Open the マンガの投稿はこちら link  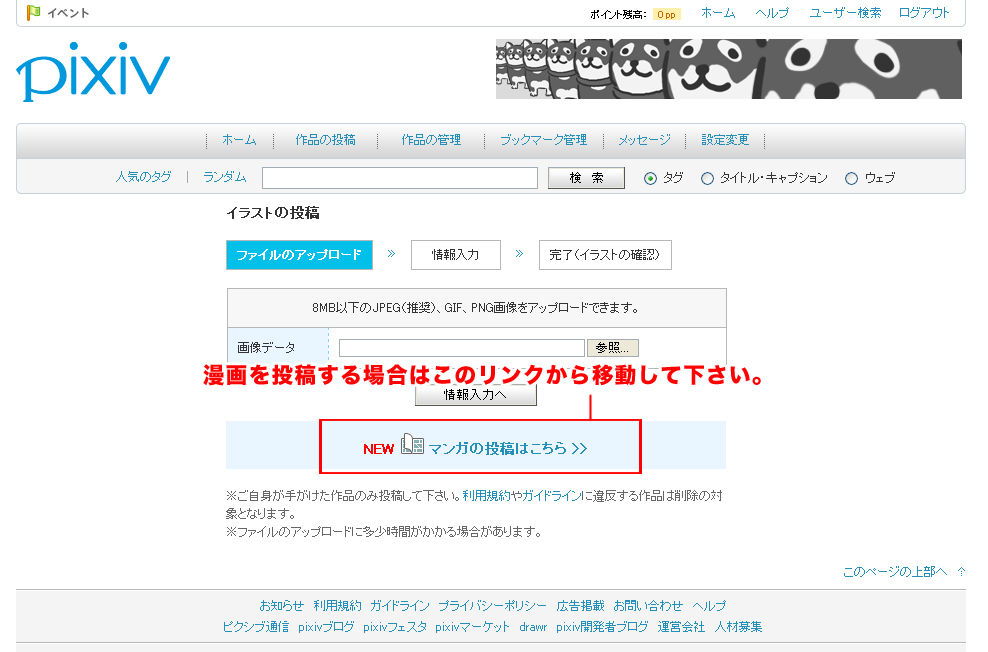[x=508, y=448]
